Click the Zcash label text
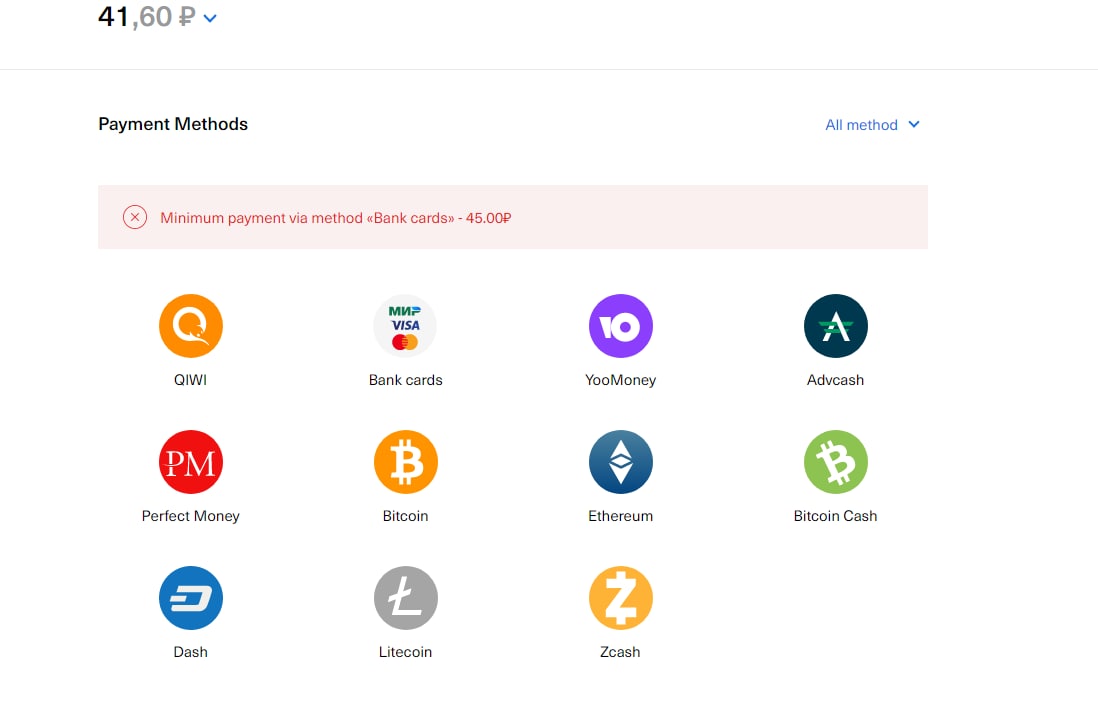Screen dimensions: 1098x722 [620, 652]
